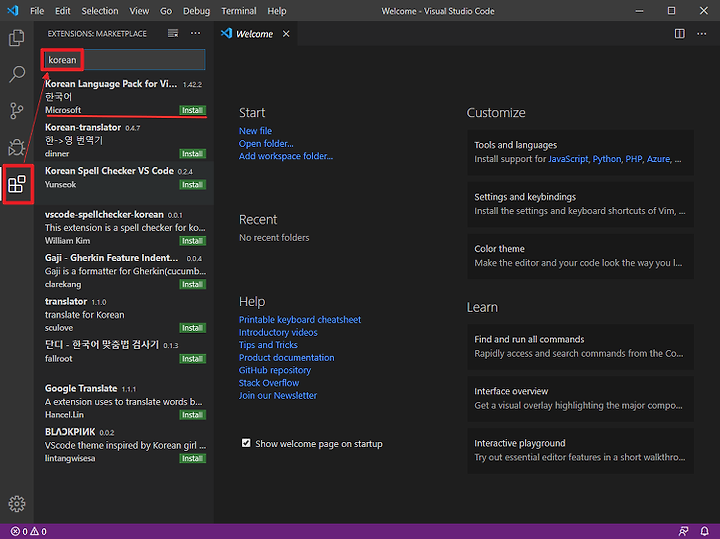
Task: Clear extensions search results icon
Action: (173, 34)
